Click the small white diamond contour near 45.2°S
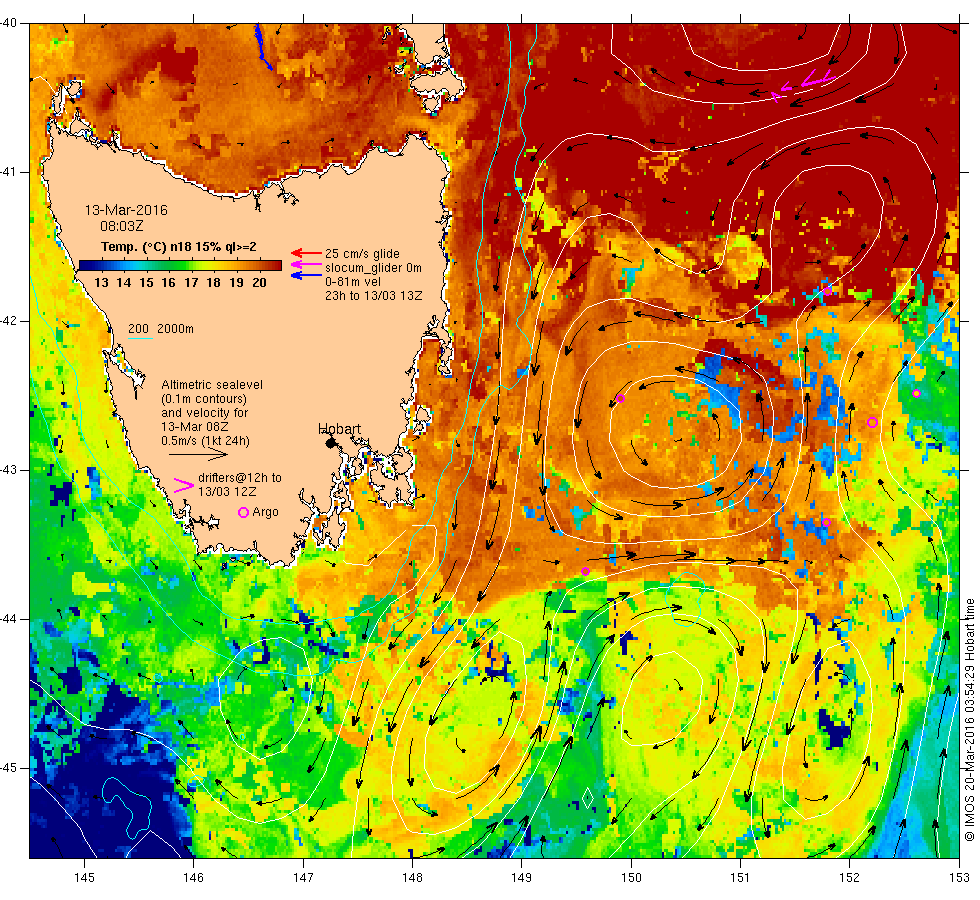Screen dimensions: 980x900 tap(588, 798)
